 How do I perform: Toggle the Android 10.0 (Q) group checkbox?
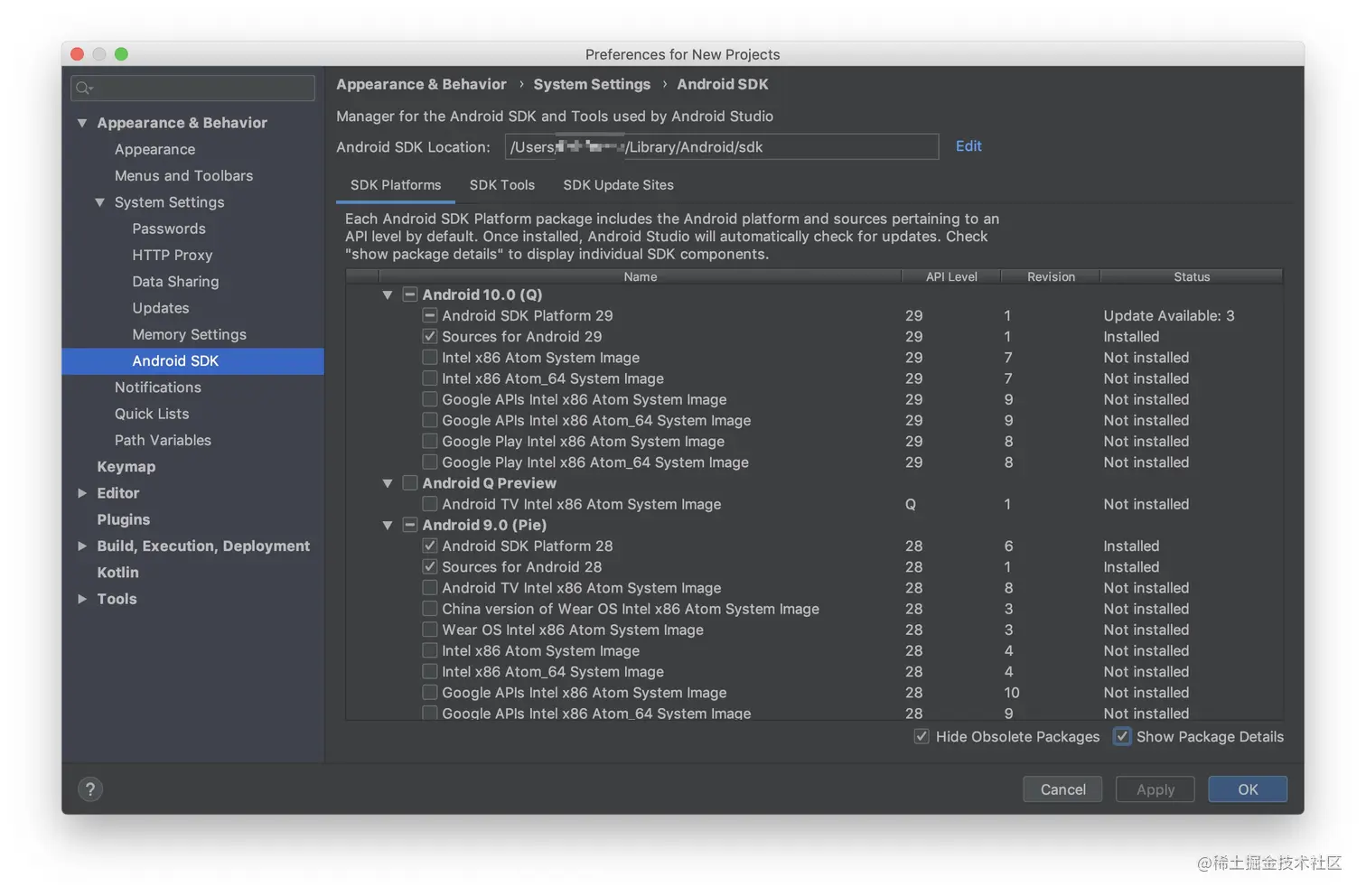click(x=410, y=294)
